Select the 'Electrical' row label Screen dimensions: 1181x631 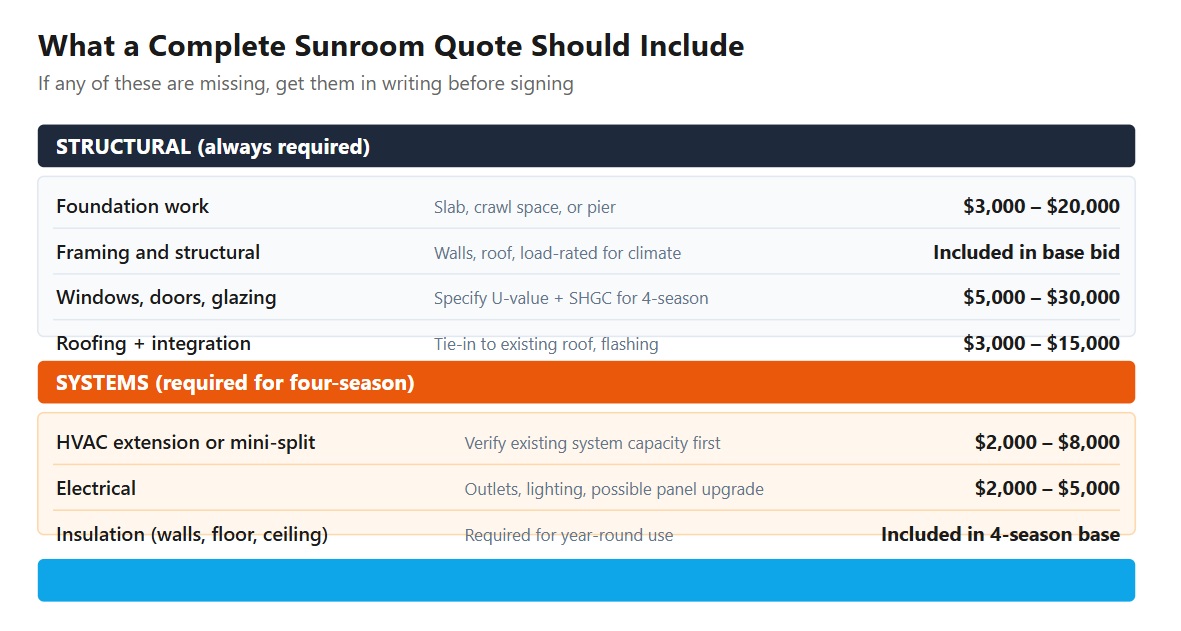(96, 489)
